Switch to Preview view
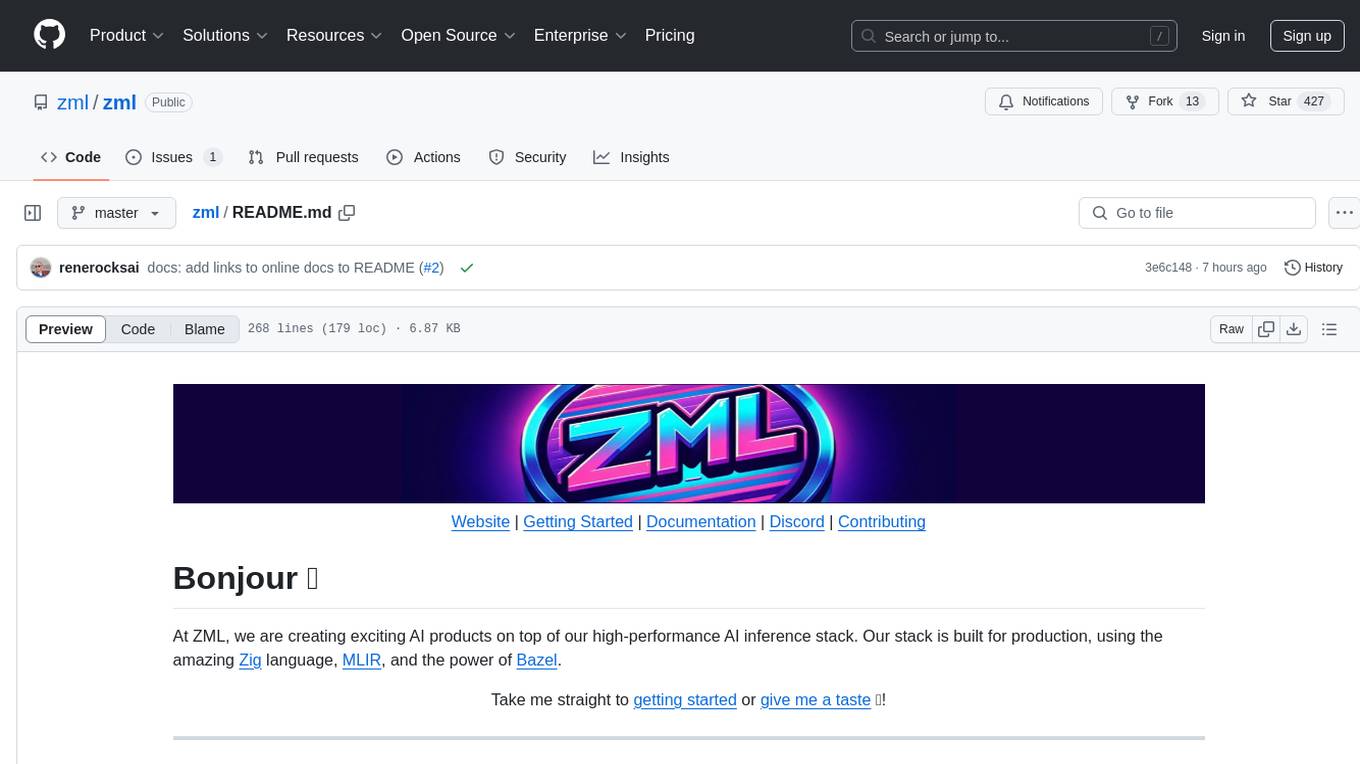The width and height of the screenshot is (1360, 764). pyautogui.click(x=66, y=329)
